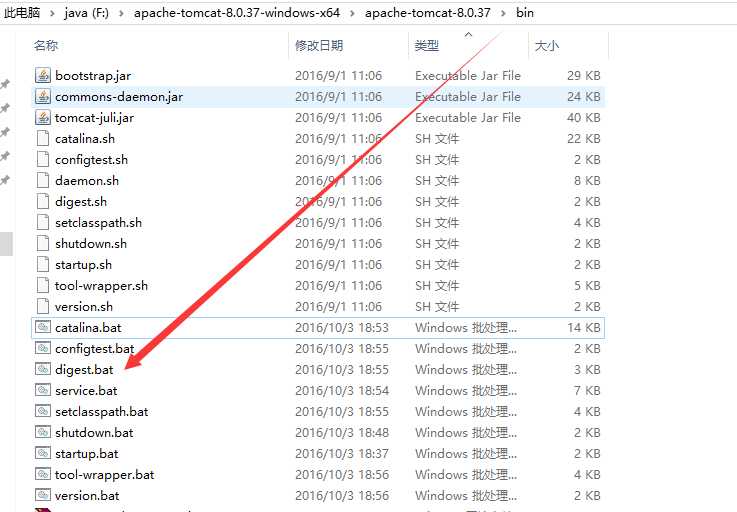Select the configtest.sh file icon

click(x=43, y=159)
